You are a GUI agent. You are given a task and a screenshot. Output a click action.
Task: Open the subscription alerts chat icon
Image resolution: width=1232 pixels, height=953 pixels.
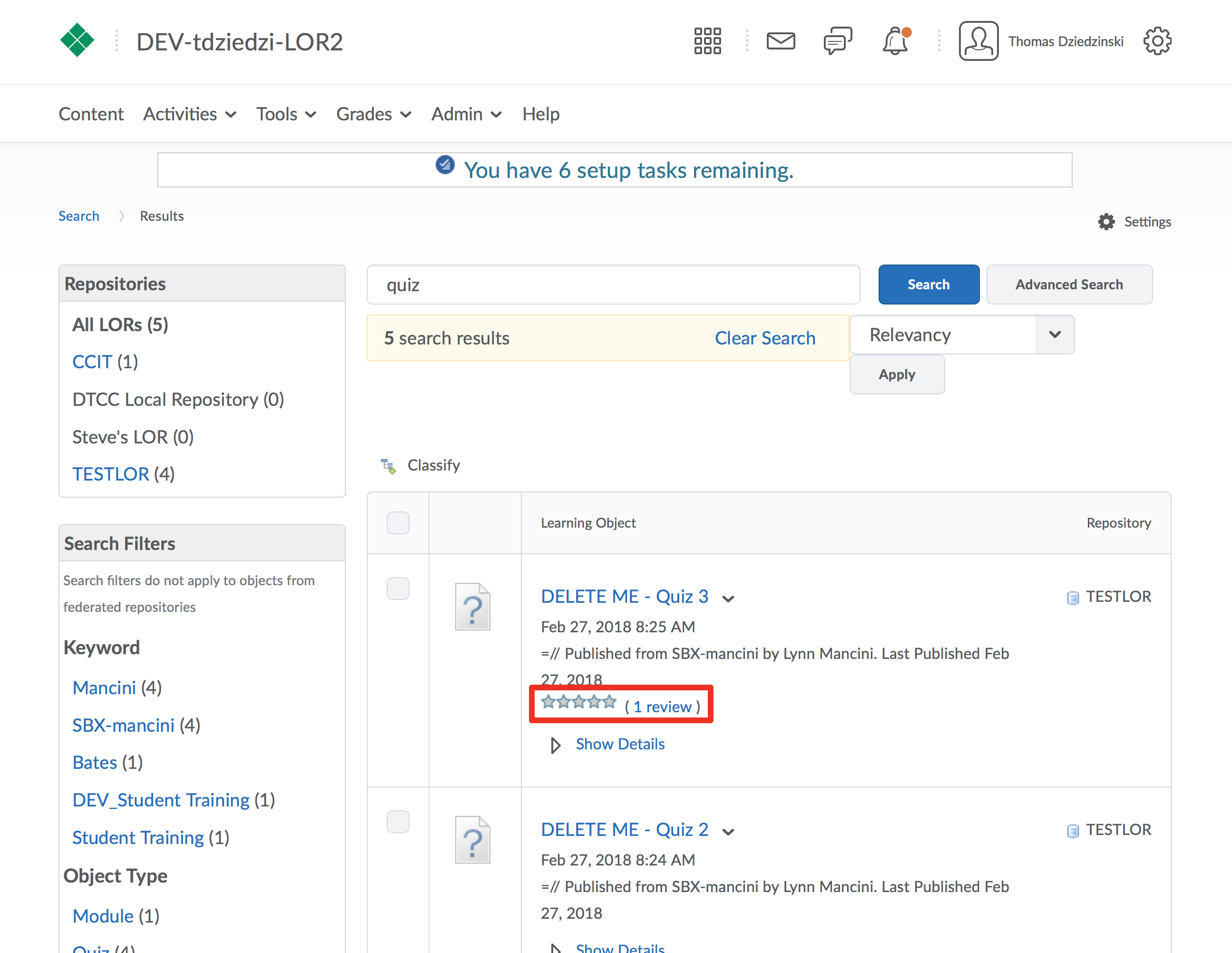pos(838,41)
